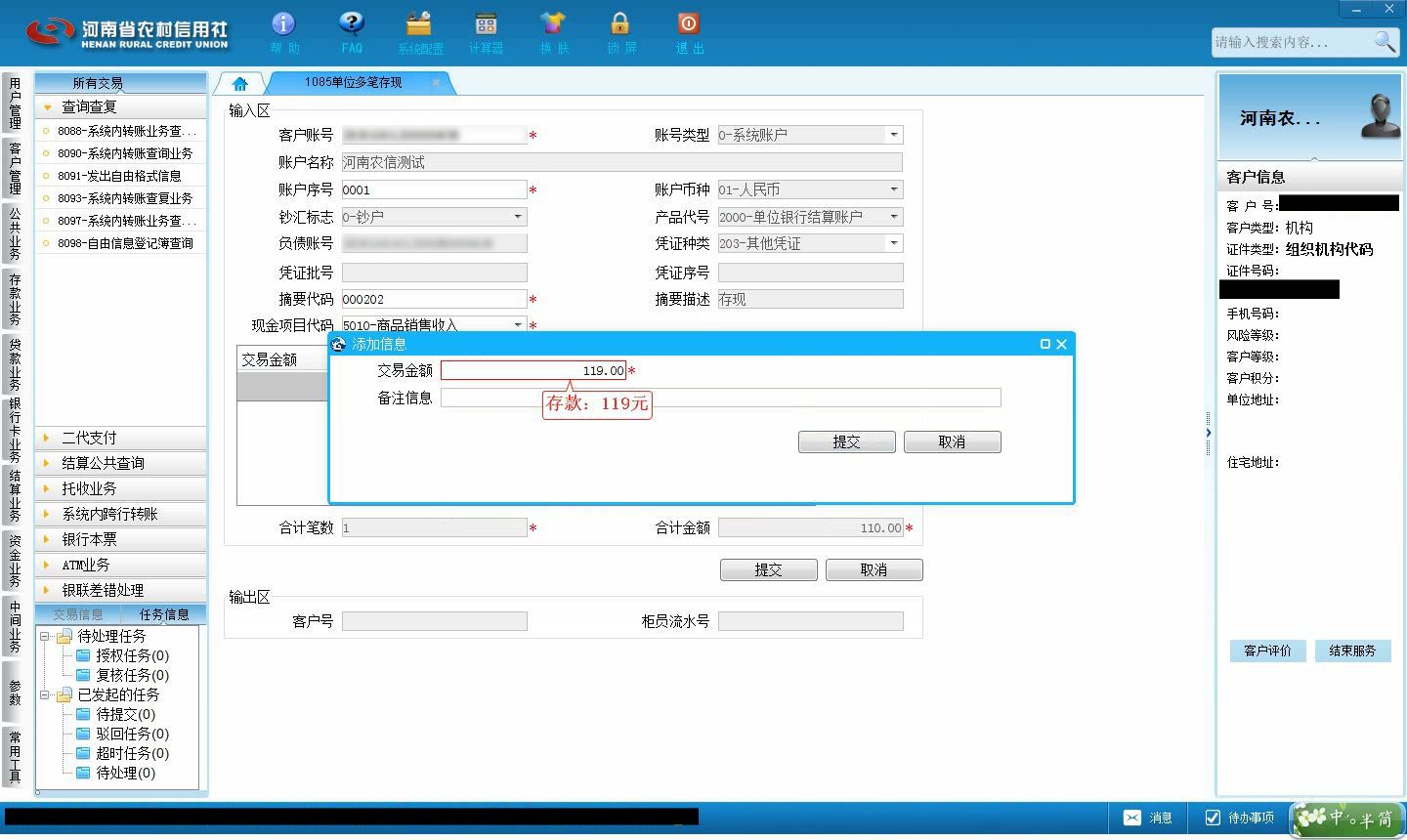The height and width of the screenshot is (840, 1407).
Task: Click 提交 in the 添加信息 dialog
Action: point(846,442)
